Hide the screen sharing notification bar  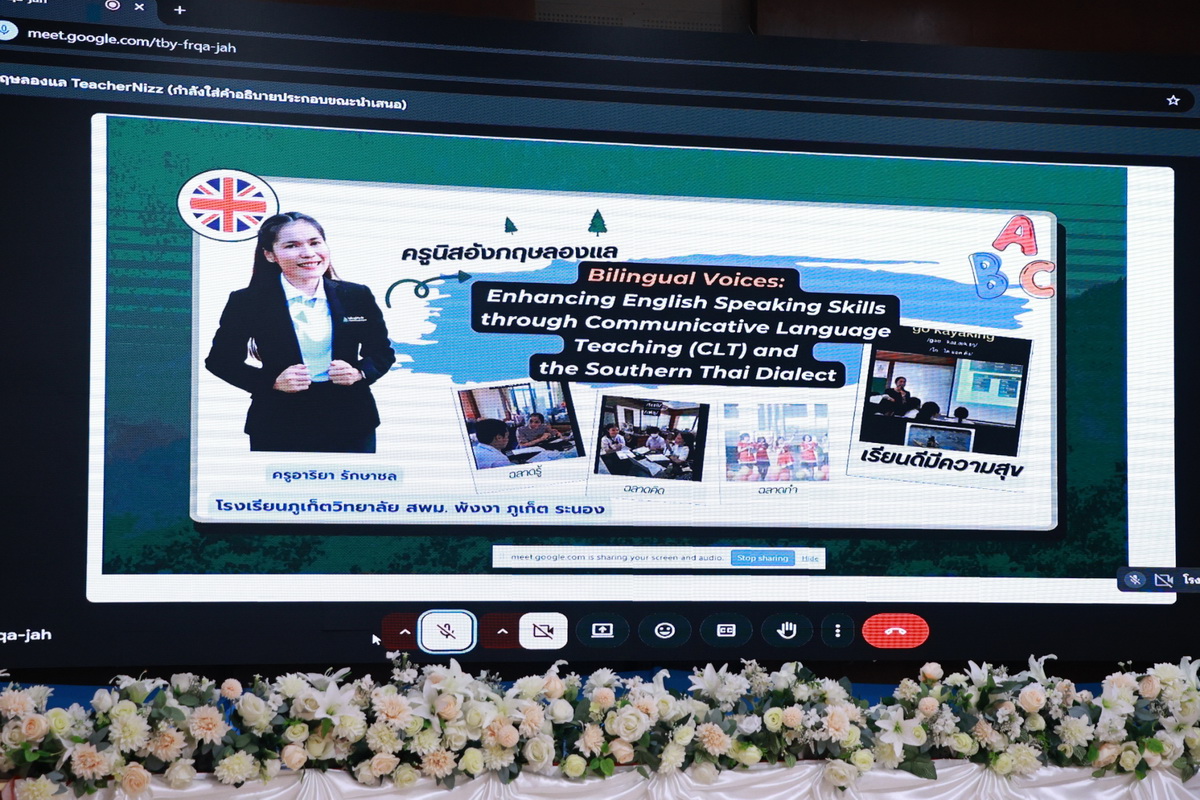[x=810, y=559]
